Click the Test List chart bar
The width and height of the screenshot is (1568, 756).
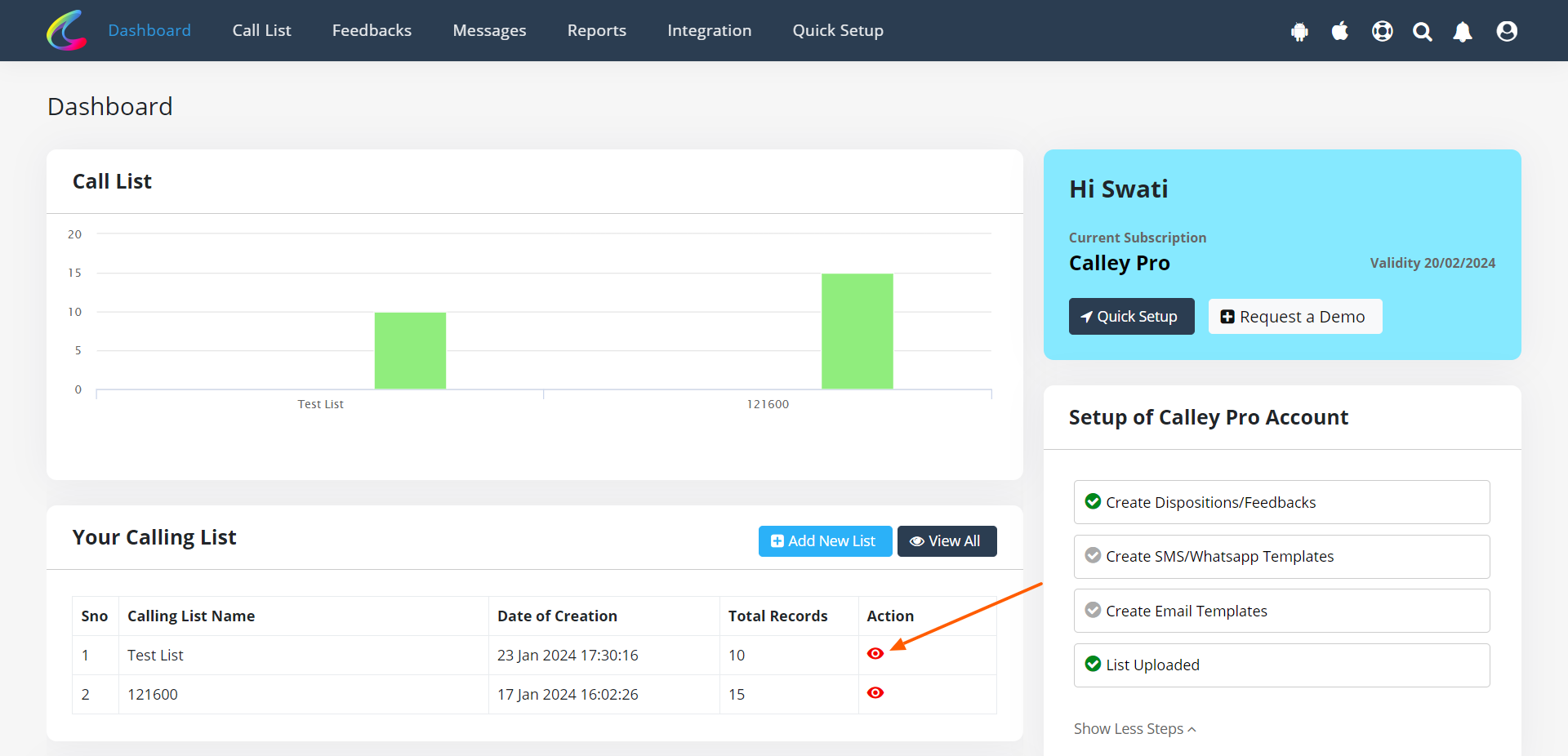coord(410,350)
